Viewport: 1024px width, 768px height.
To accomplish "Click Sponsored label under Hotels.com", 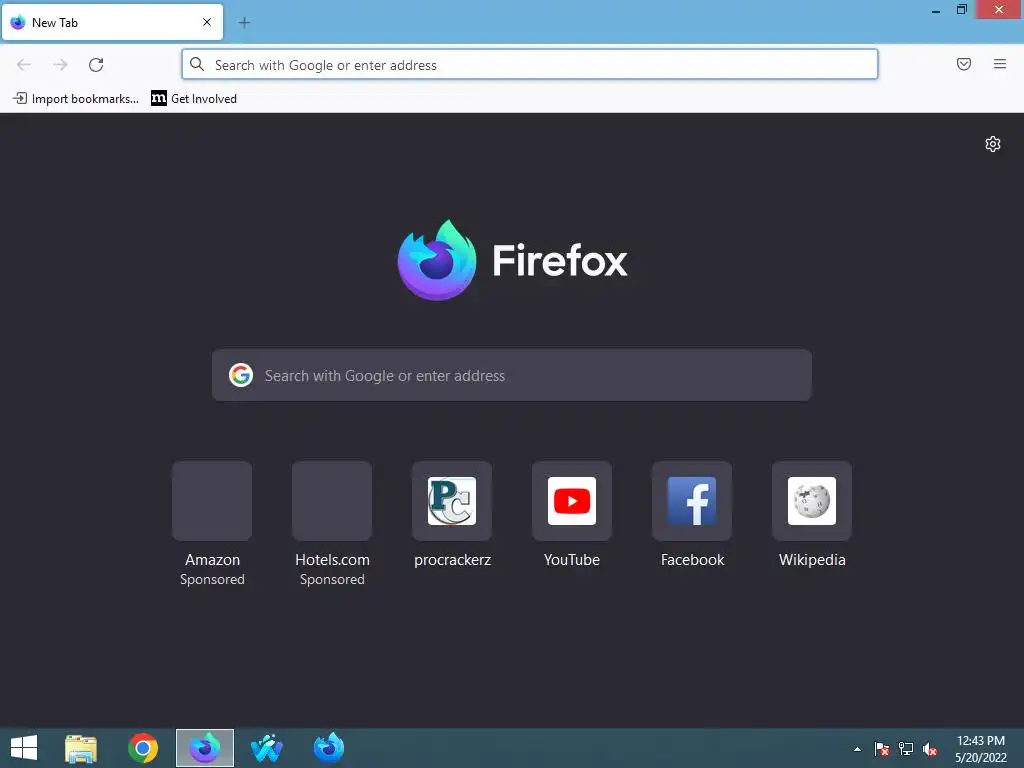I will click(x=332, y=579).
